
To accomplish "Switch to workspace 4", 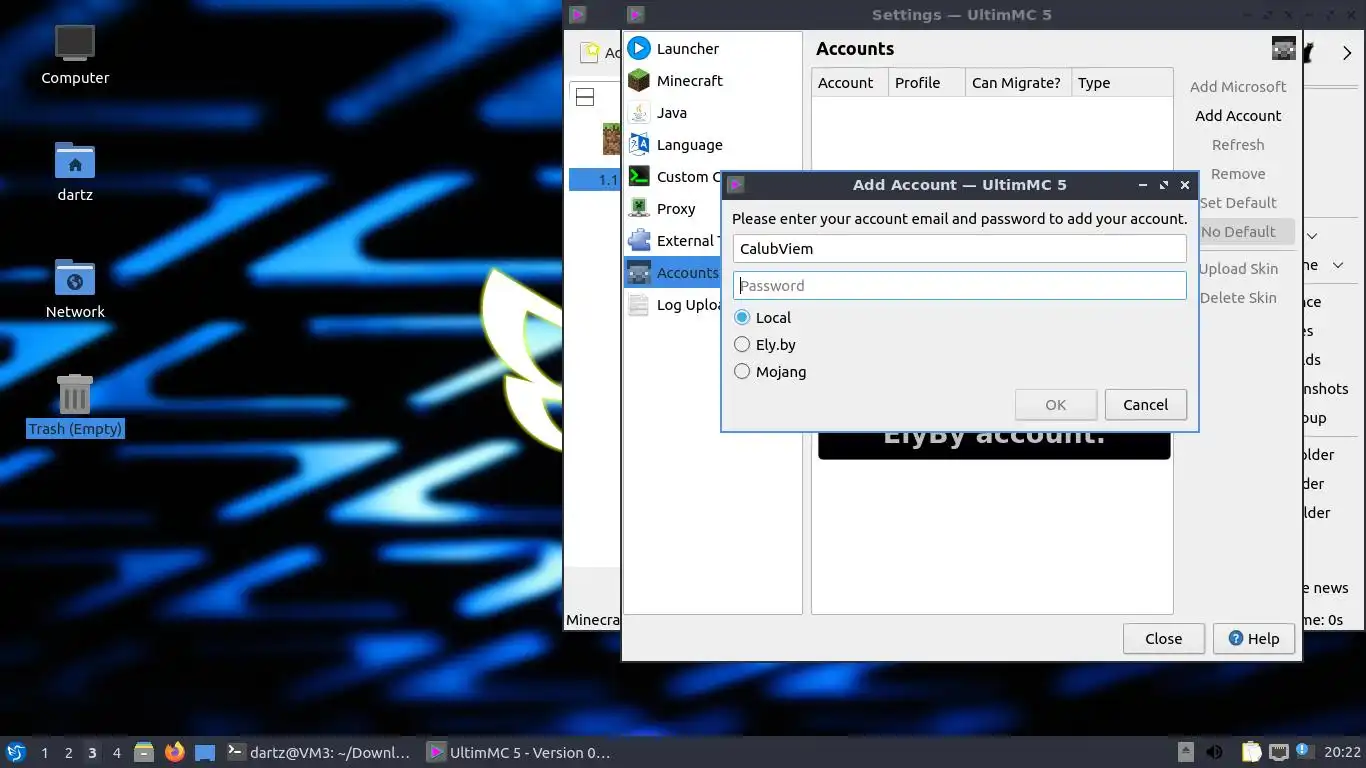I will pyautogui.click(x=116, y=752).
